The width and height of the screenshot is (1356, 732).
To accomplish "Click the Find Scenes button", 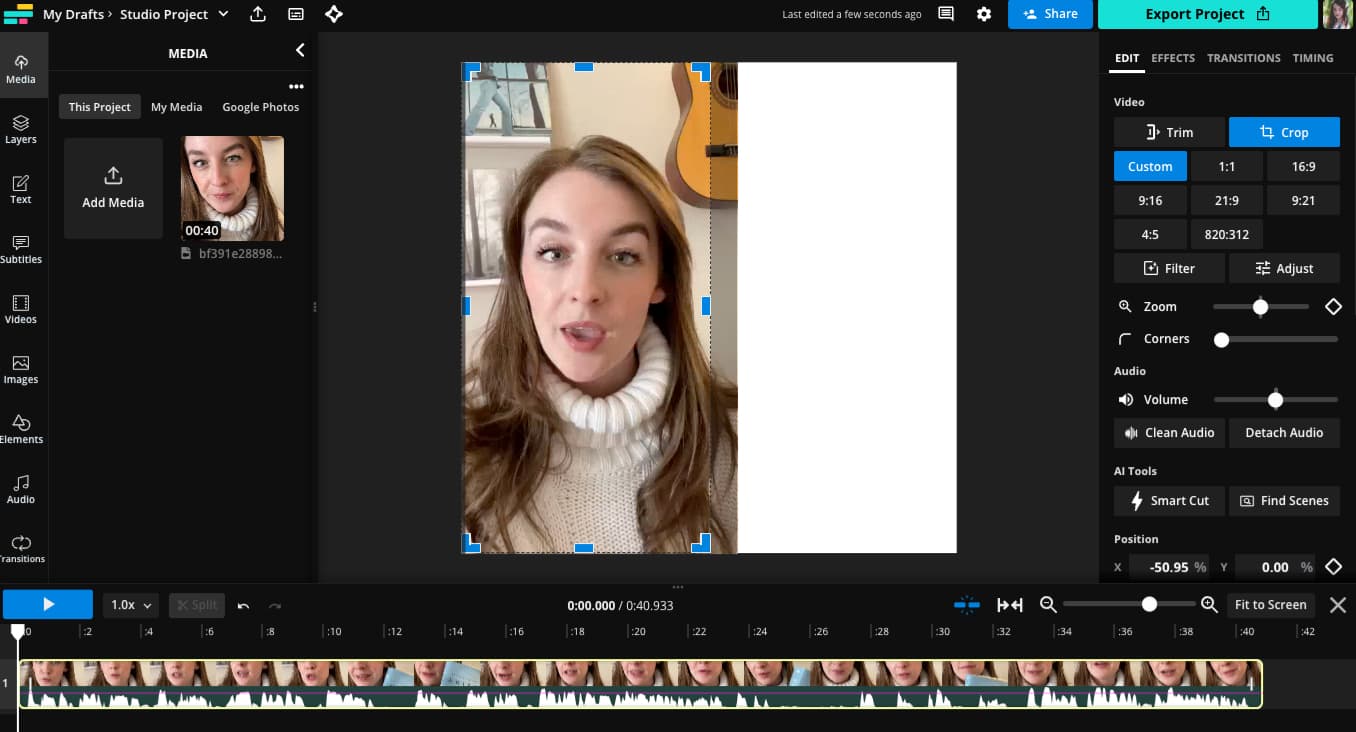I will (x=1284, y=500).
